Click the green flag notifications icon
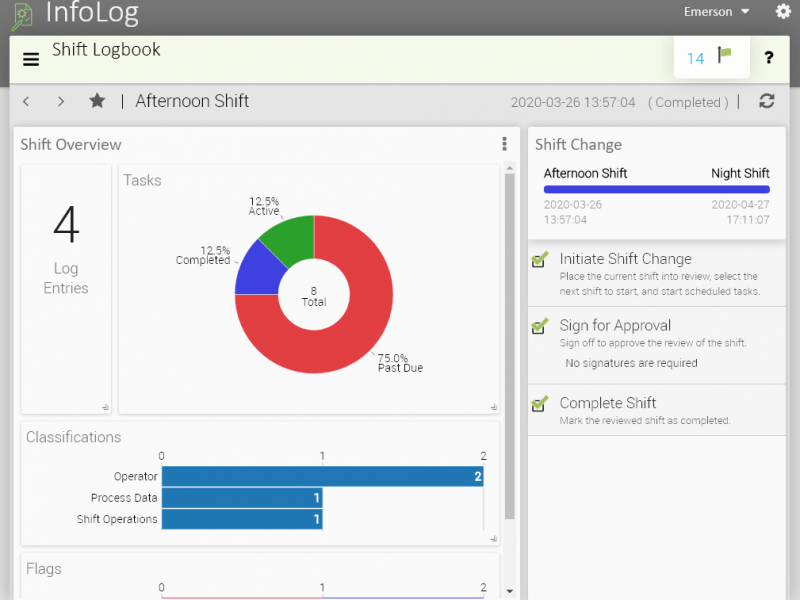The image size is (800, 600). pos(725,56)
